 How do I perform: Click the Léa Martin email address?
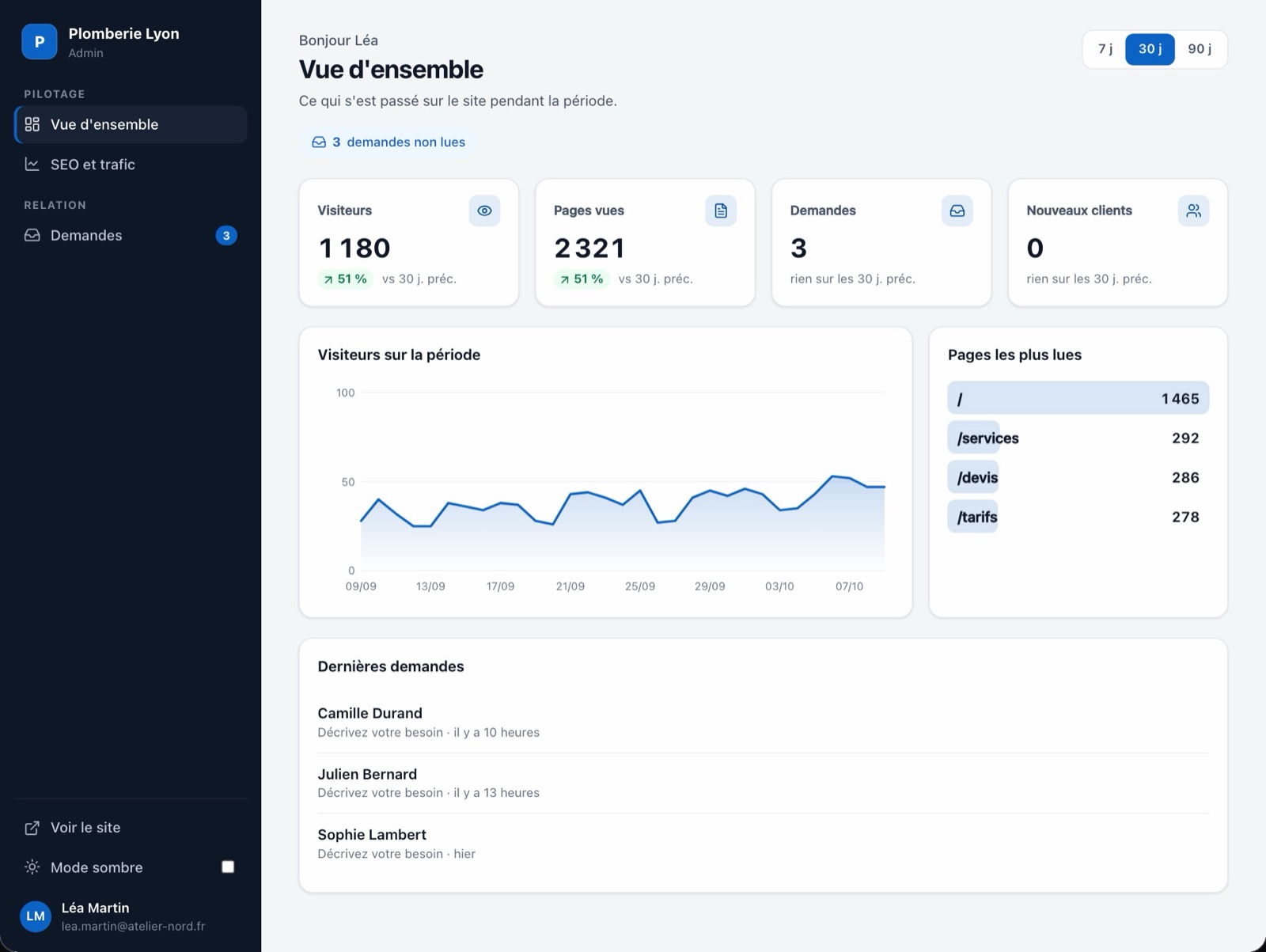[x=133, y=926]
